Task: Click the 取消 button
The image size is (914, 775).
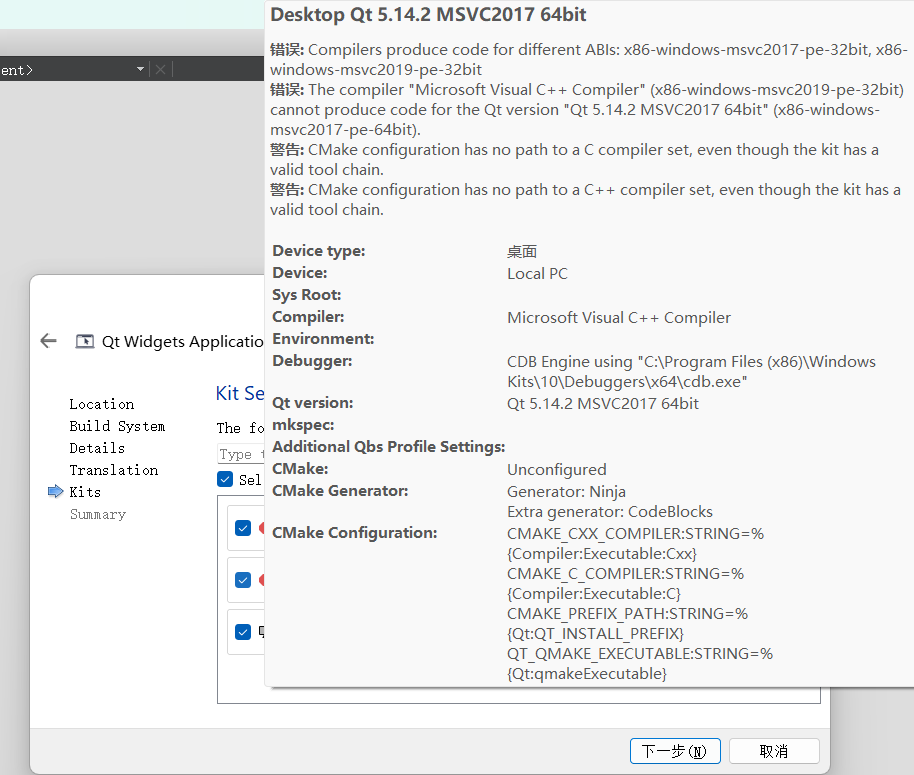Action: point(774,751)
